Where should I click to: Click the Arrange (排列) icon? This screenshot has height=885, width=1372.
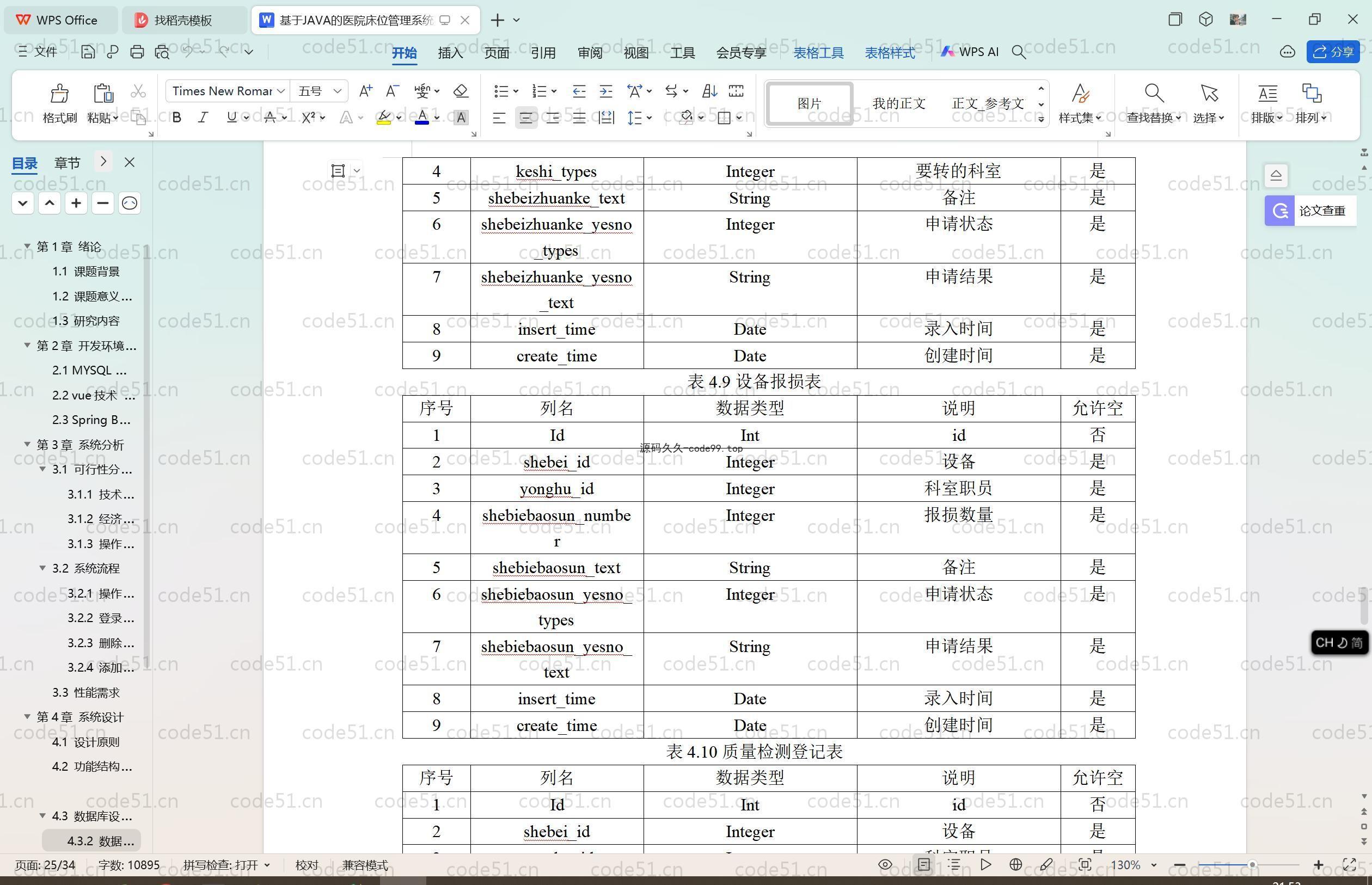1311,93
